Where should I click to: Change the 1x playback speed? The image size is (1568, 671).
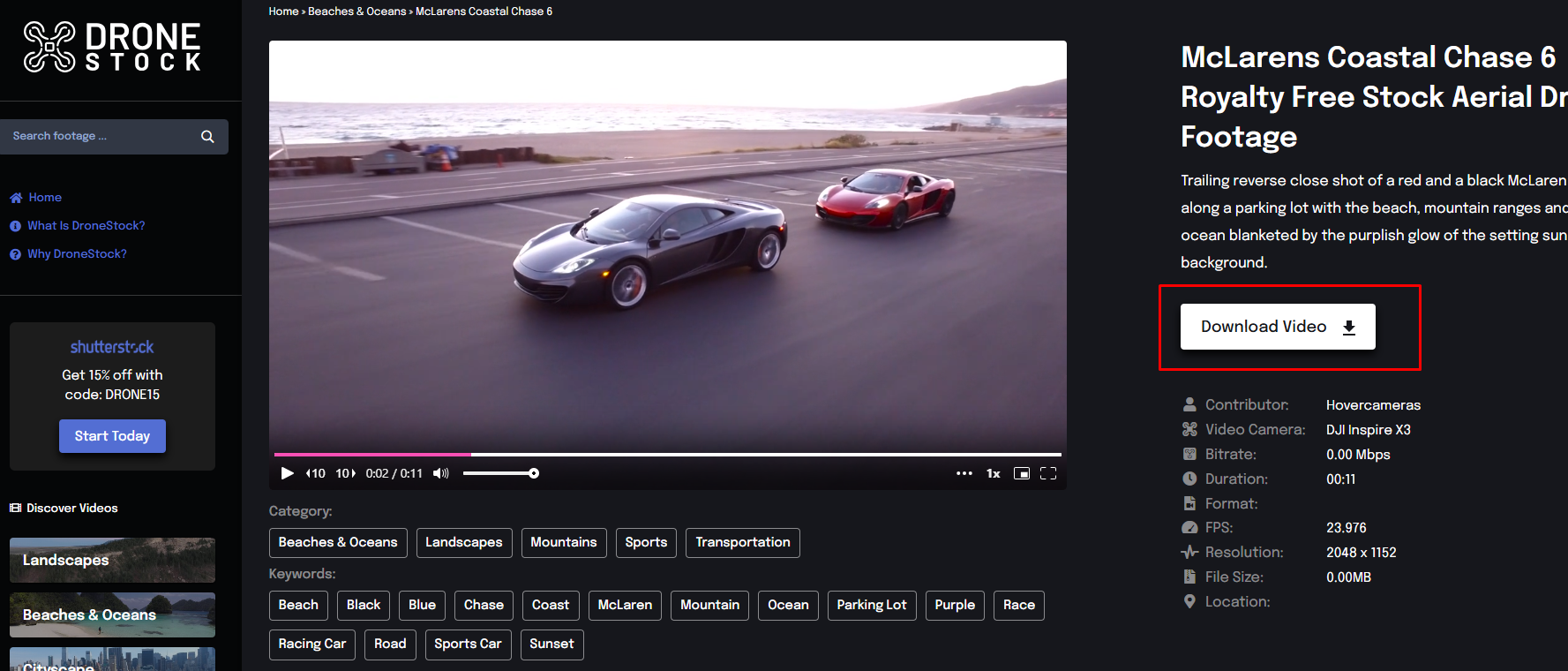(x=993, y=473)
